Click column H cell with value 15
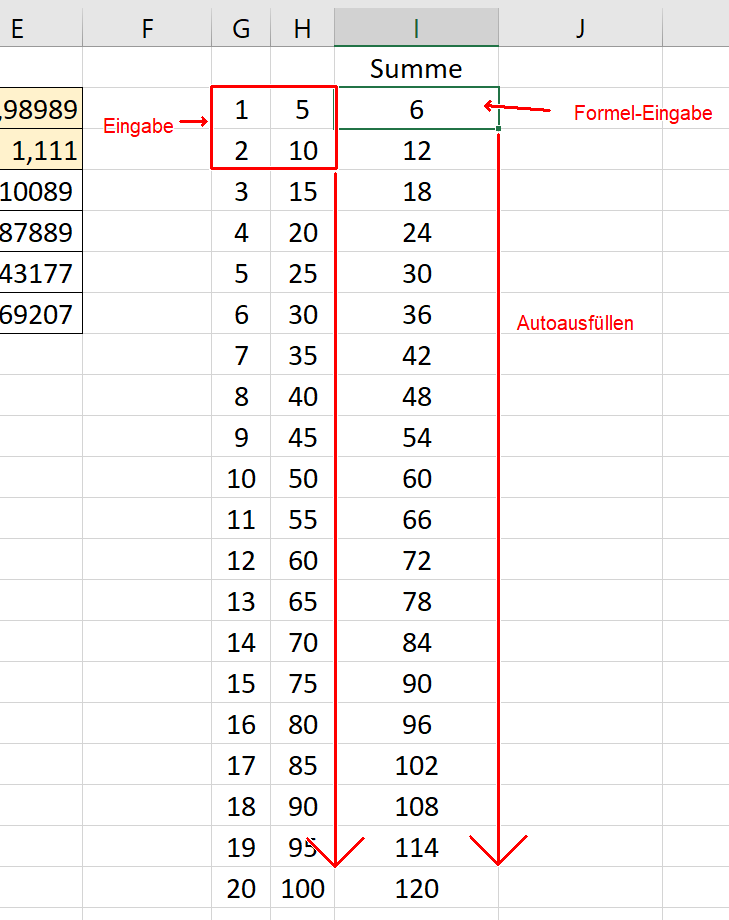Image resolution: width=729 pixels, height=920 pixels. pos(302,191)
